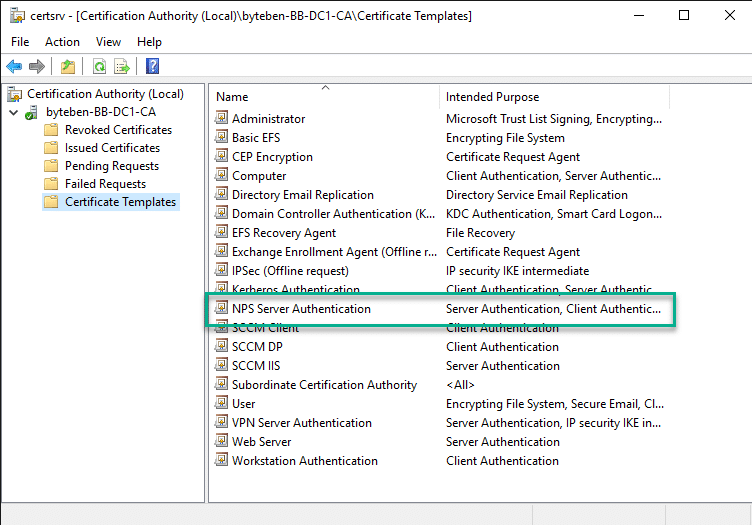Click the Basic EFS template icon
Image resolution: width=752 pixels, height=525 pixels.
tap(221, 137)
